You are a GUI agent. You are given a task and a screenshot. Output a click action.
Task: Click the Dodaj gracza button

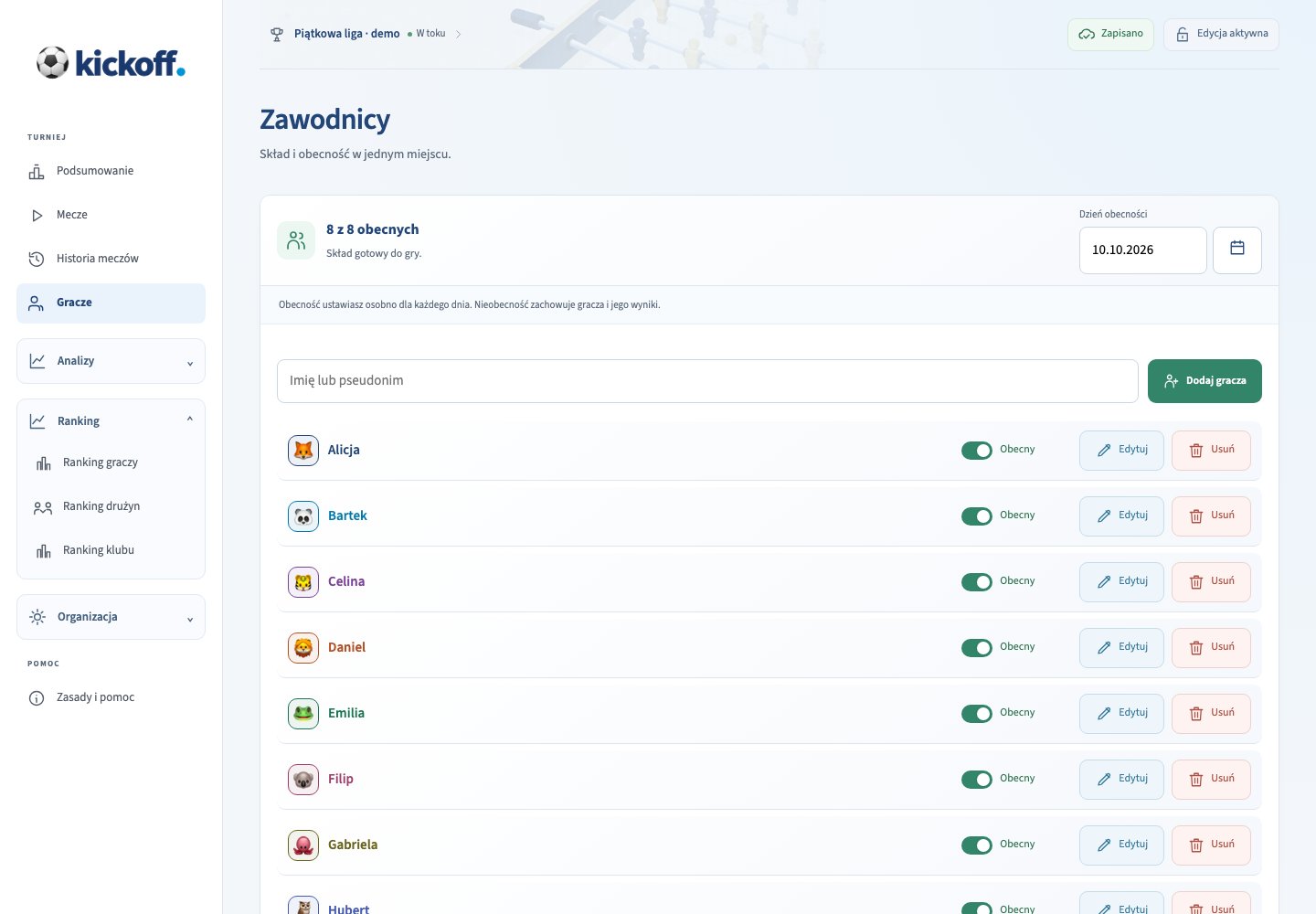[x=1205, y=381]
